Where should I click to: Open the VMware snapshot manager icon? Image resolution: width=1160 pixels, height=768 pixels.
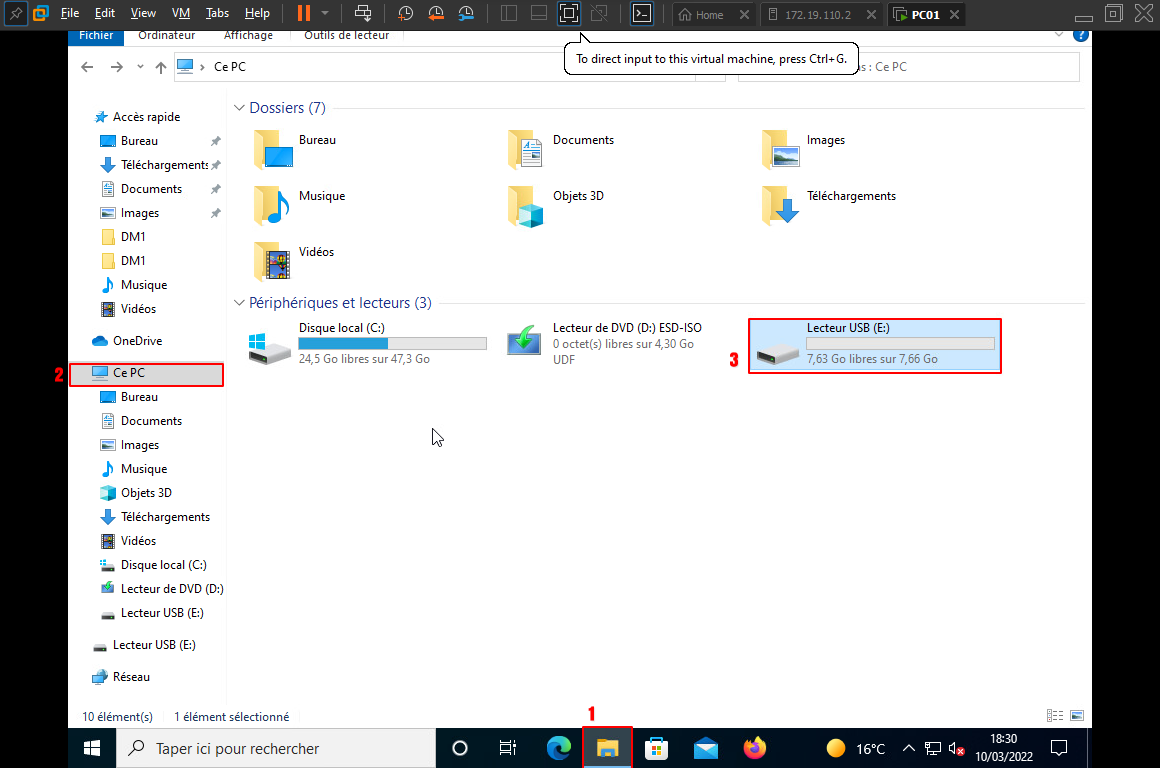(467, 14)
